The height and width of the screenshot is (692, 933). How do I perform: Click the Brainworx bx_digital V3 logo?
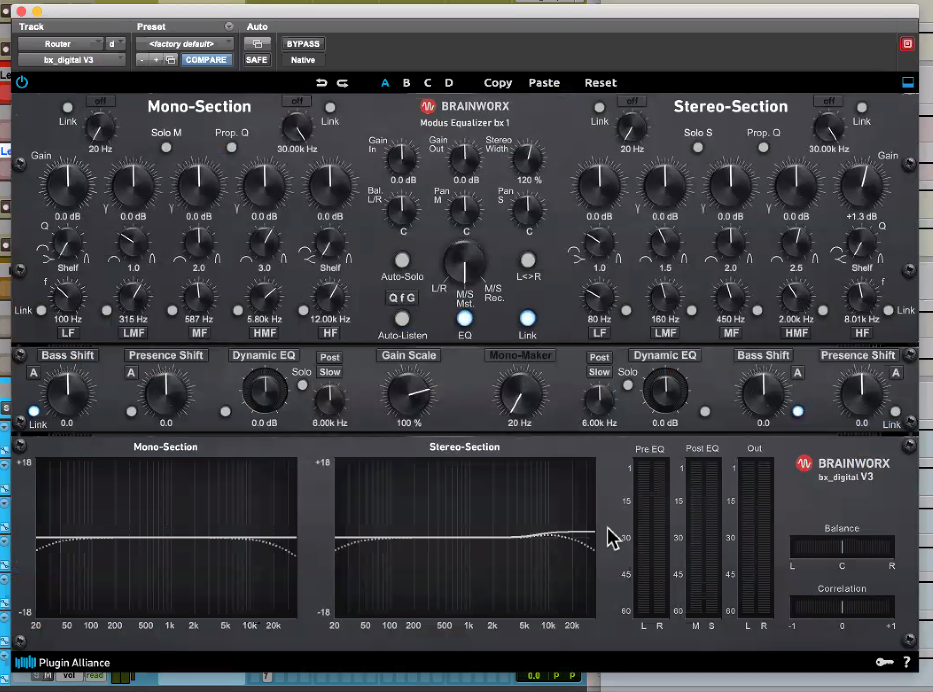click(x=843, y=469)
